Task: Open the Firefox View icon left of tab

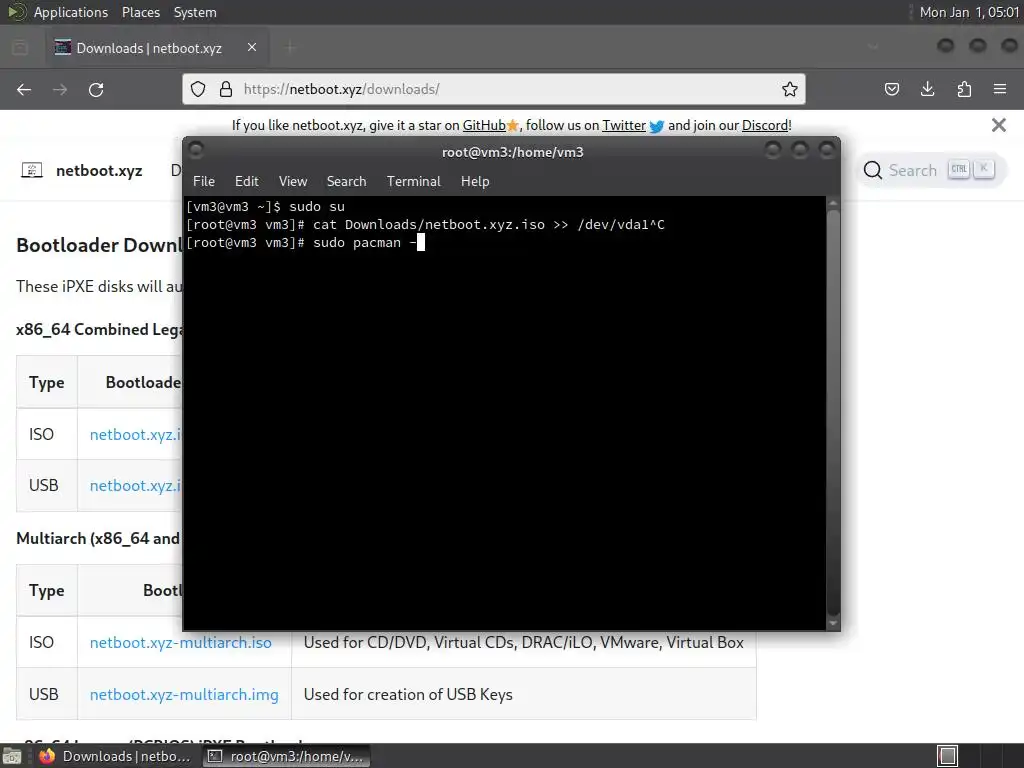Action: pyautogui.click(x=20, y=48)
